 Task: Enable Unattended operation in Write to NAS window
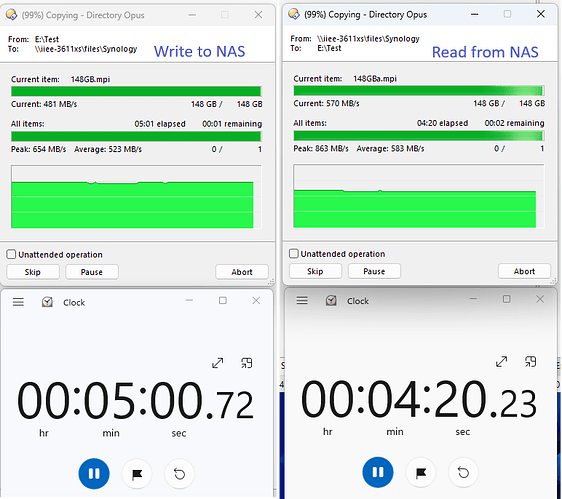pyautogui.click(x=11, y=254)
